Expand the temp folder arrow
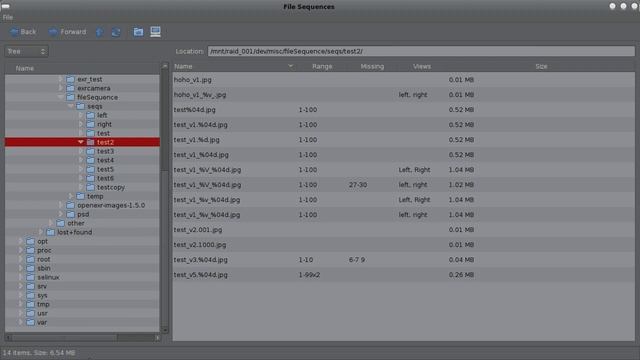This screenshot has height=360, width=640. tap(71, 196)
